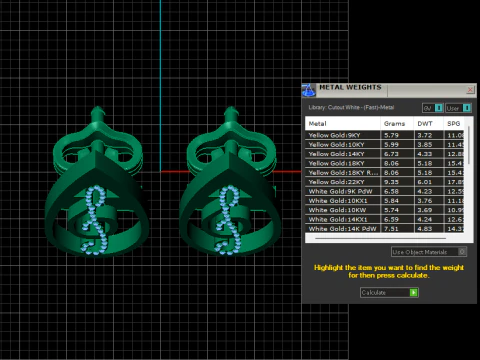Toggle Use Object Materials option
Image resolution: width=480 pixels, height=360 pixels.
[x=429, y=252]
